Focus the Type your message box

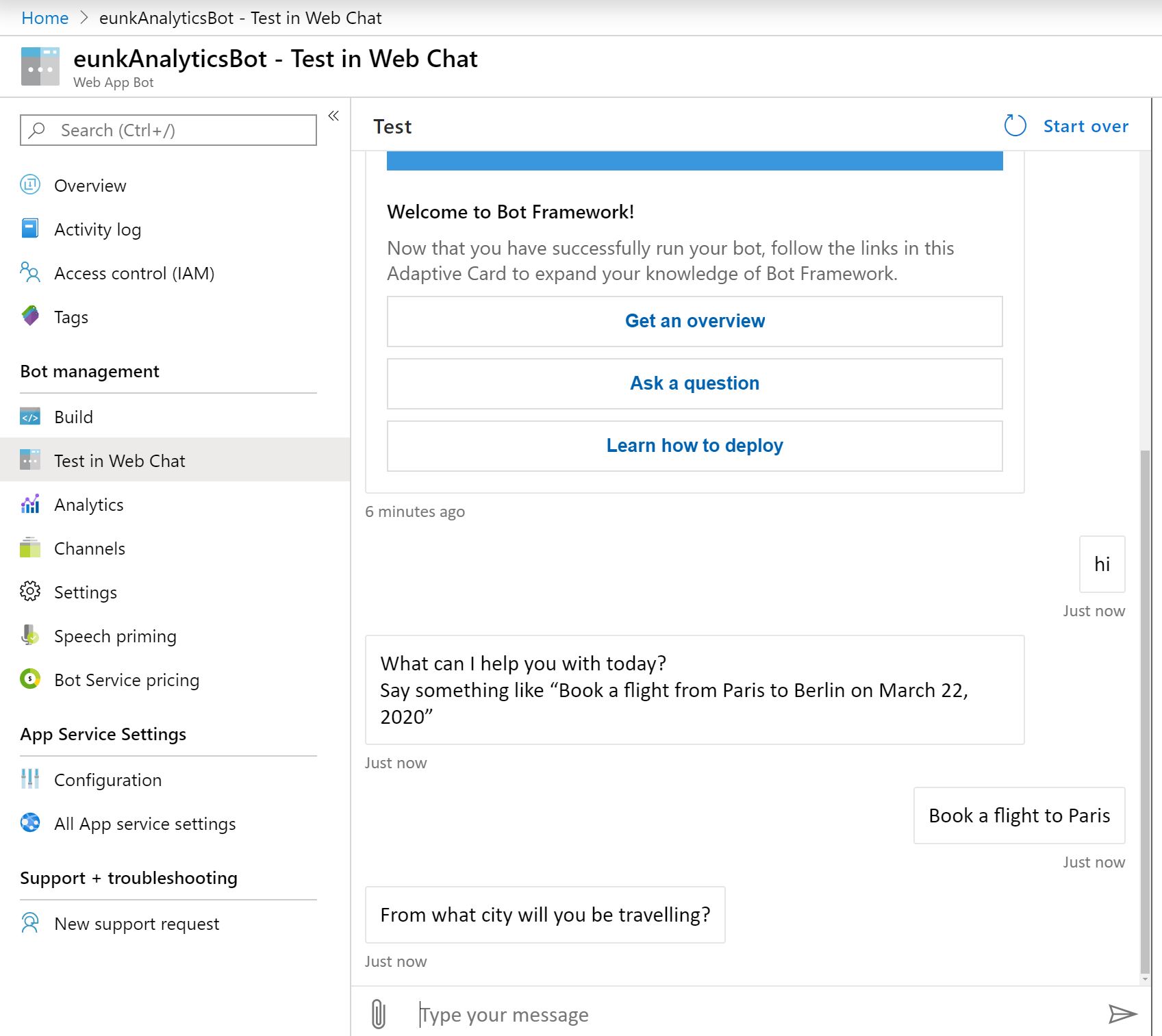753,1014
